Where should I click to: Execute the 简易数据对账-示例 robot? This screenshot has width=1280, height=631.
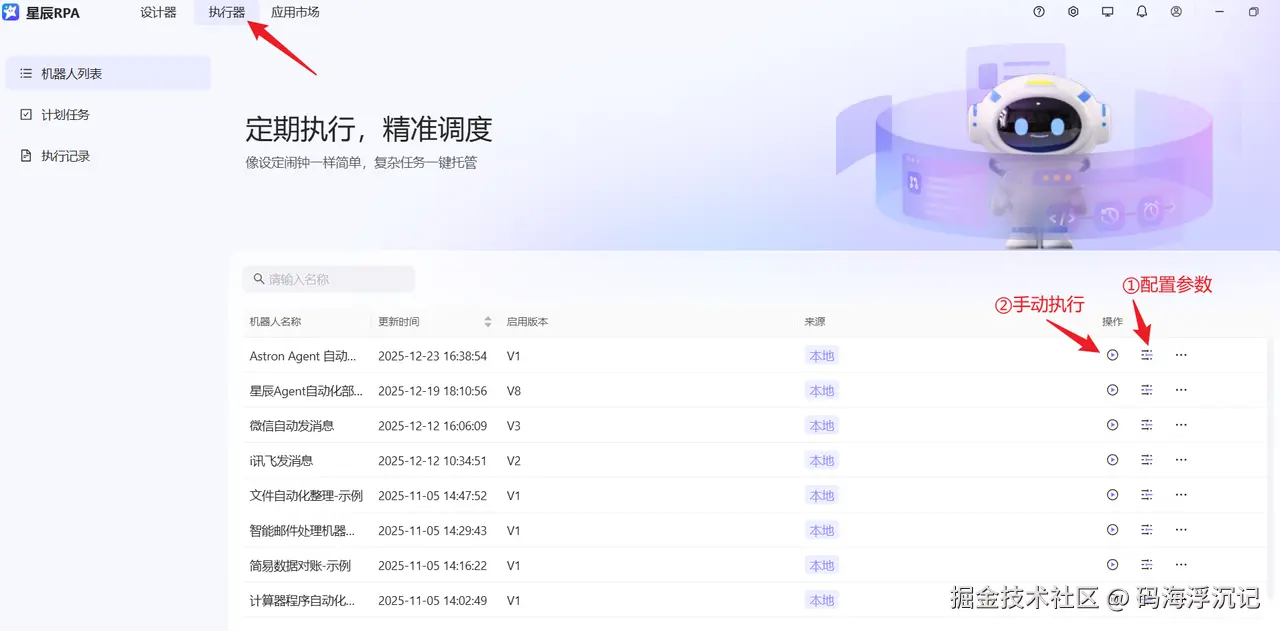[x=1112, y=565]
